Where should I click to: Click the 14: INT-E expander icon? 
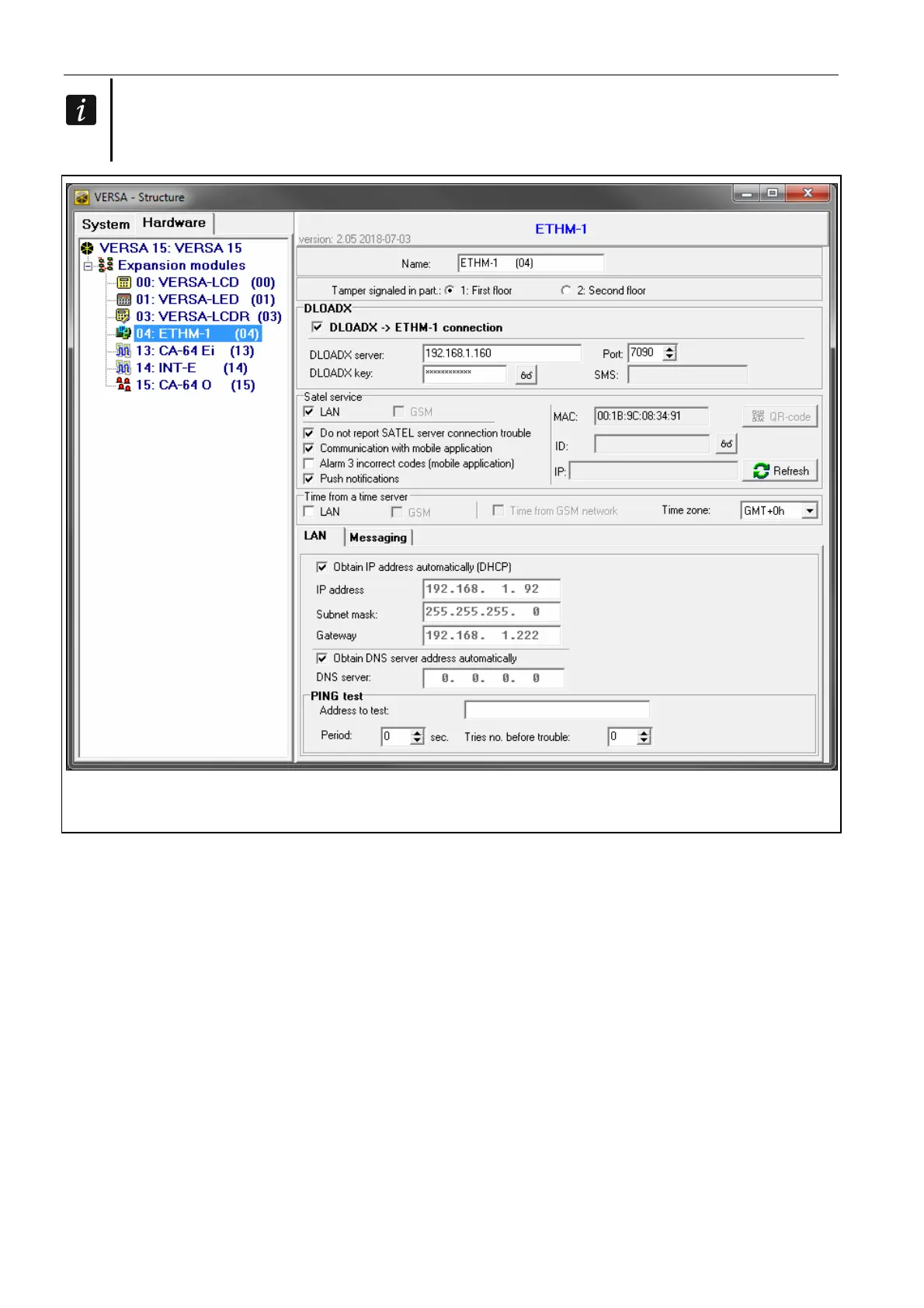click(x=123, y=368)
